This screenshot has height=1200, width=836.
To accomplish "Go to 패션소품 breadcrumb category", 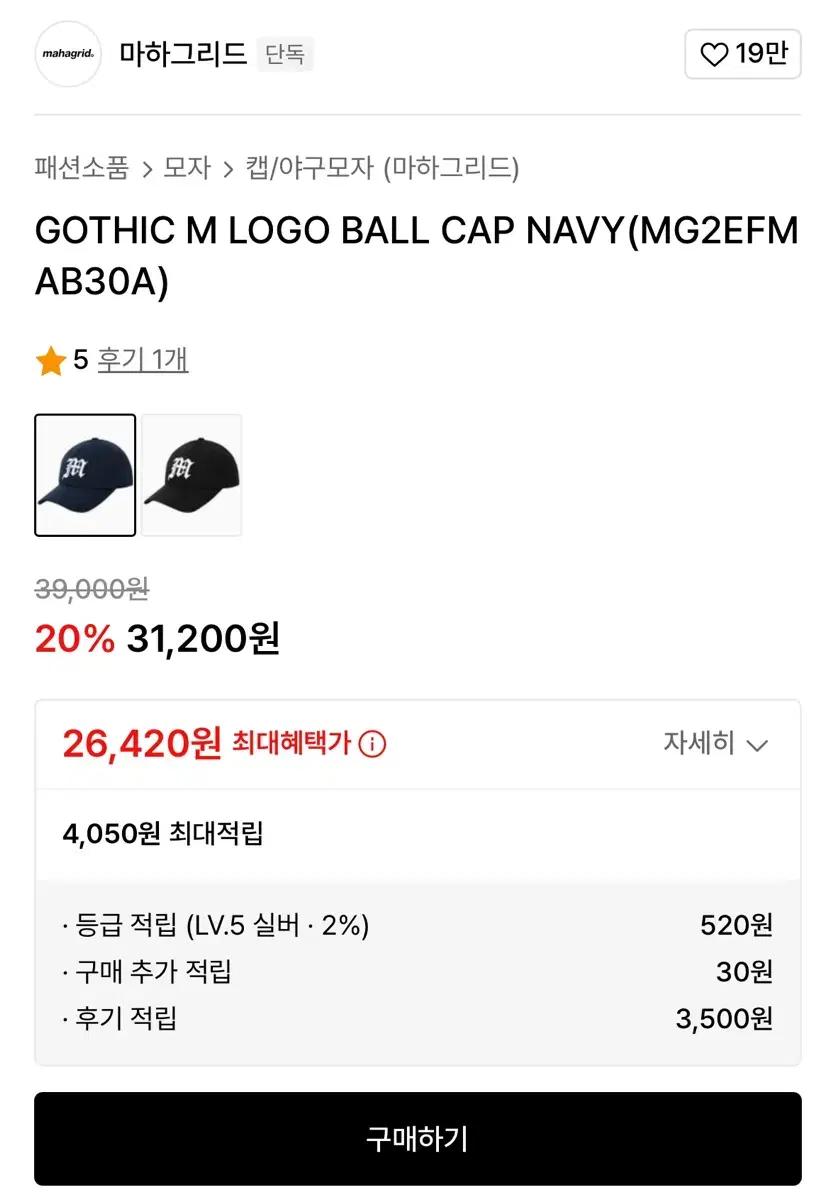I will (82, 167).
